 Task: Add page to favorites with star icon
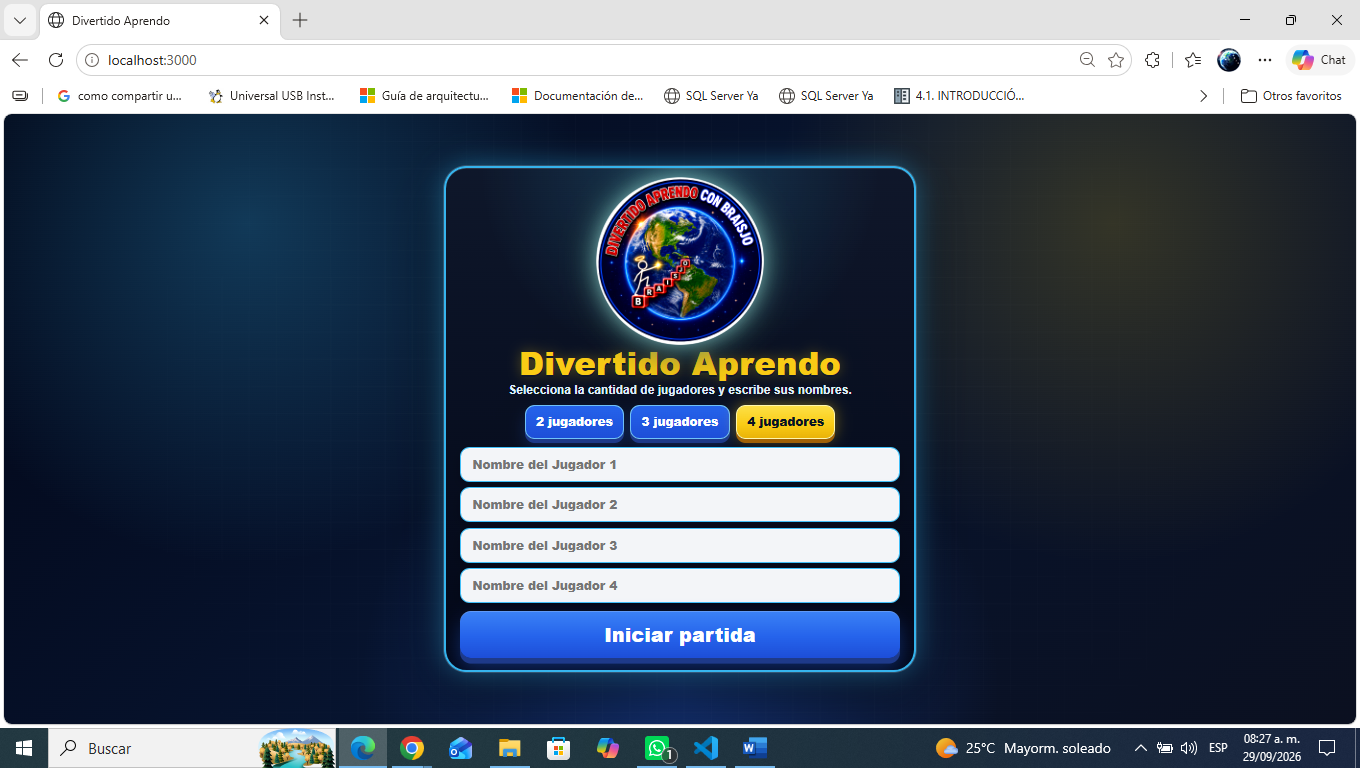[1116, 60]
